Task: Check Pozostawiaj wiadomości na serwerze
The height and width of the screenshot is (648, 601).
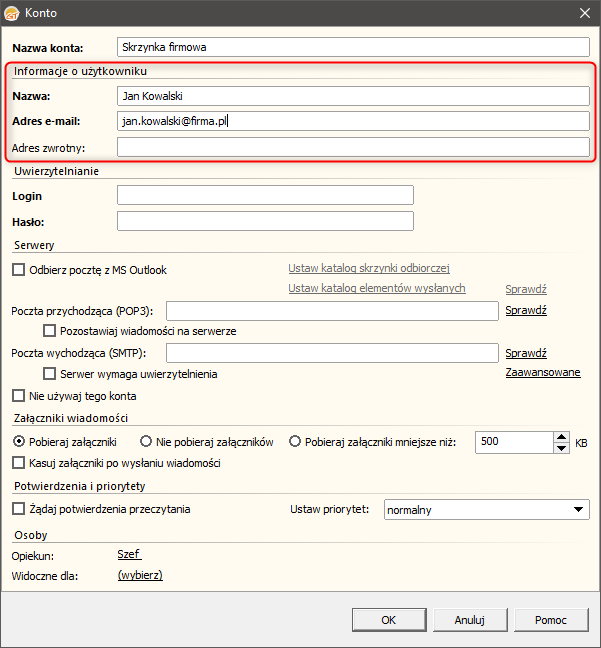Action: (x=50, y=331)
